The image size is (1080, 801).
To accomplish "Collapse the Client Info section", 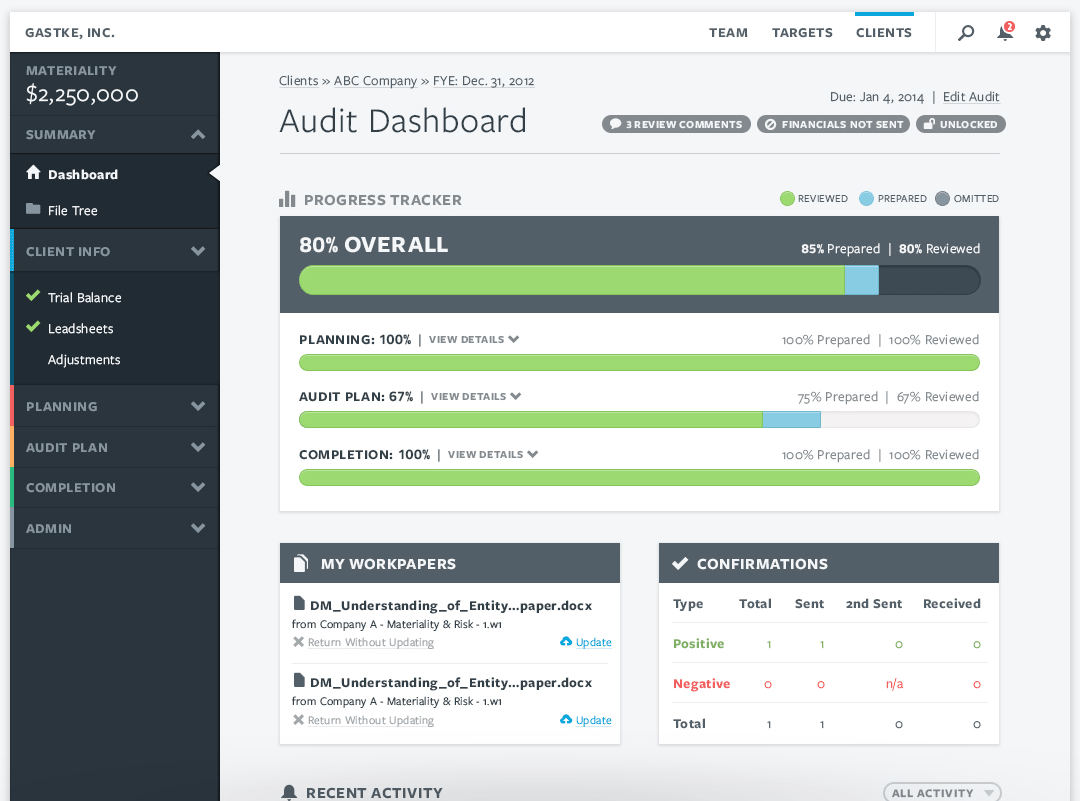I will [x=200, y=250].
